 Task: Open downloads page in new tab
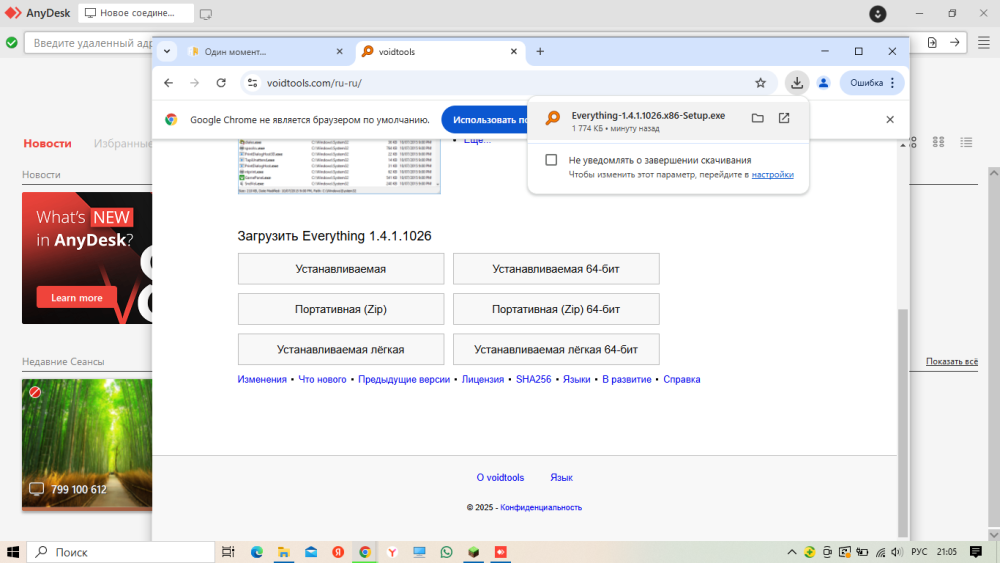784,118
